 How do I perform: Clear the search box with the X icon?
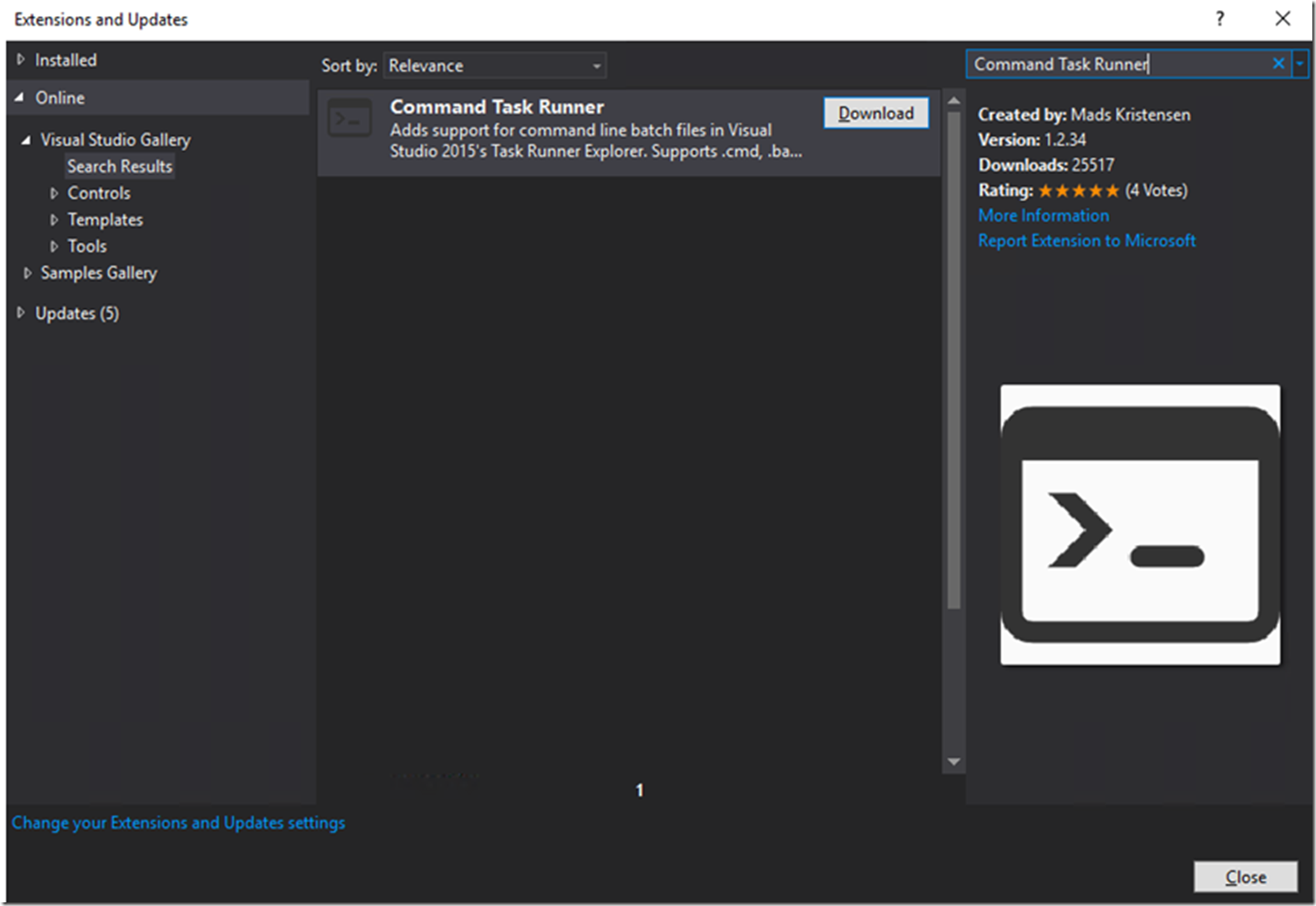click(1279, 63)
